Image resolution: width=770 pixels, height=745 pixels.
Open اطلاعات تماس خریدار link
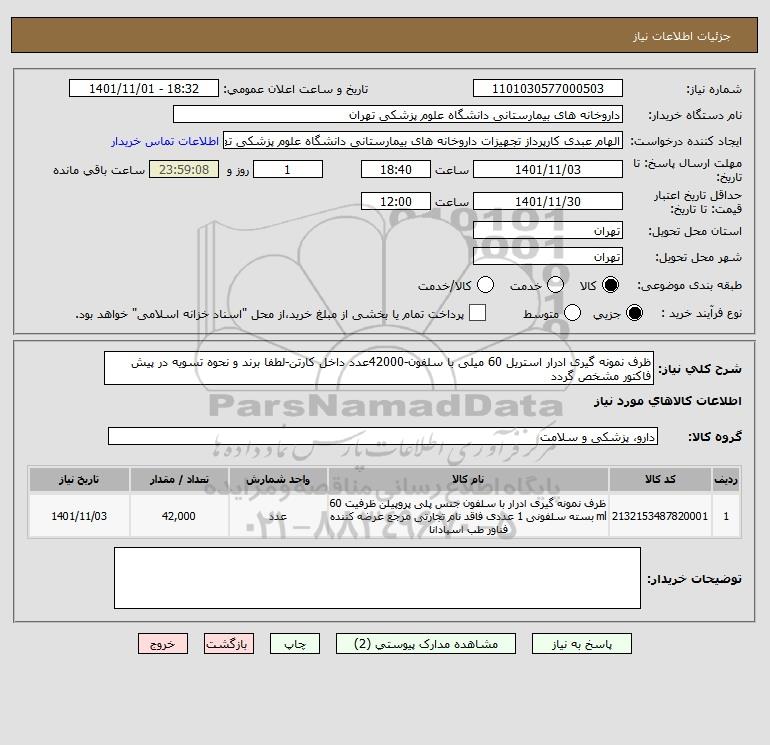point(165,141)
